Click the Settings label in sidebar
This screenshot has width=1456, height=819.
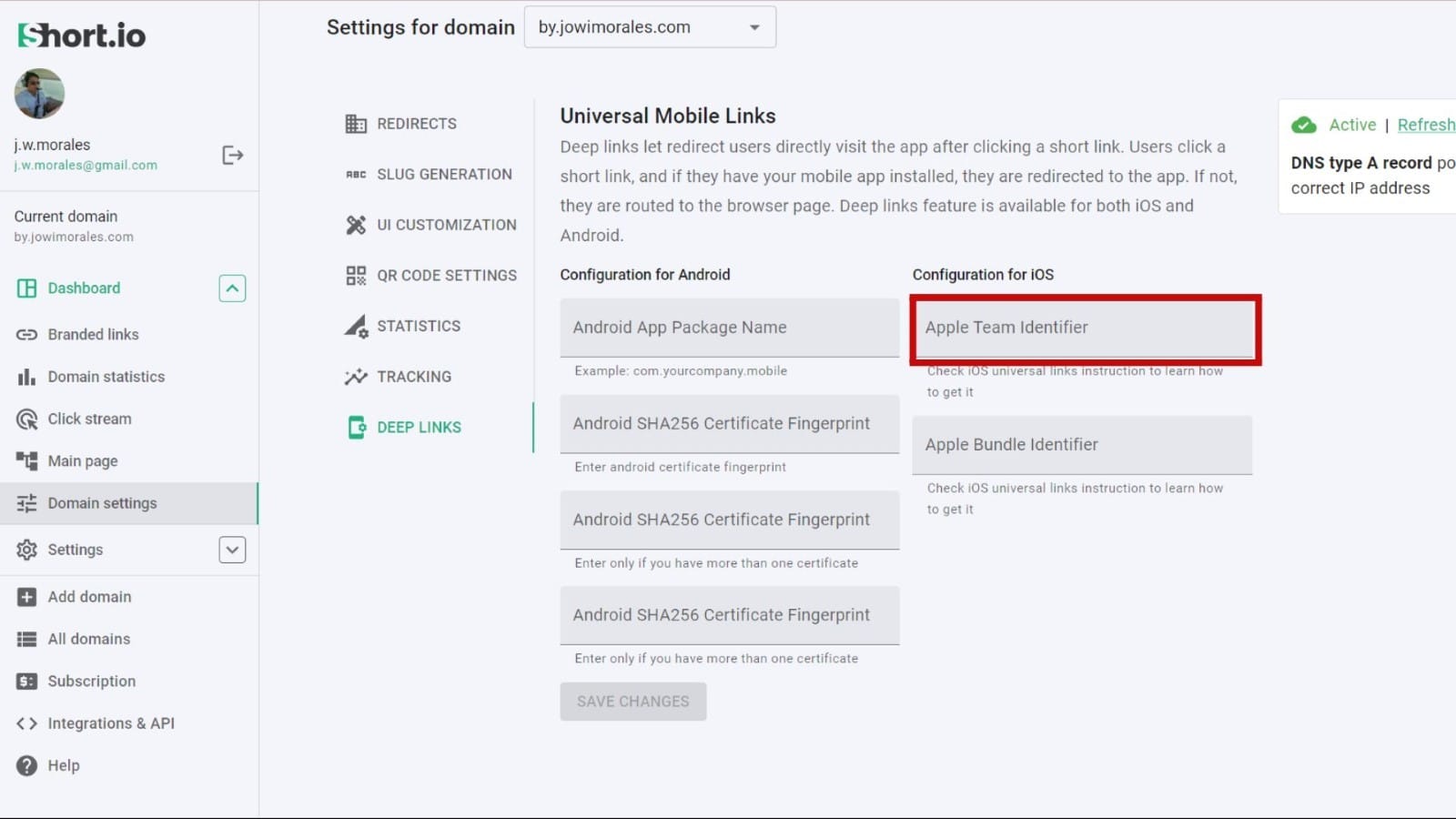pyautogui.click(x=76, y=550)
